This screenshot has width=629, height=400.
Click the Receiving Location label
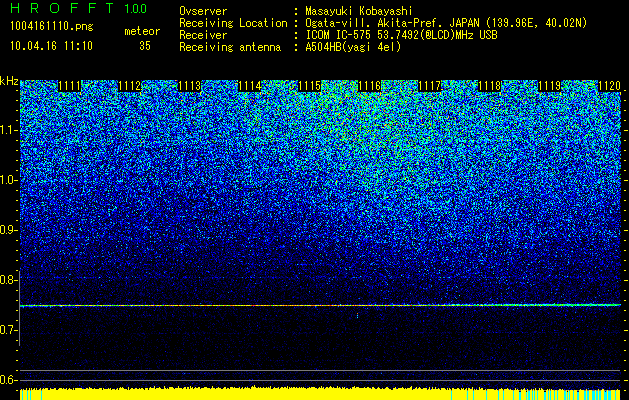click(x=233, y=23)
